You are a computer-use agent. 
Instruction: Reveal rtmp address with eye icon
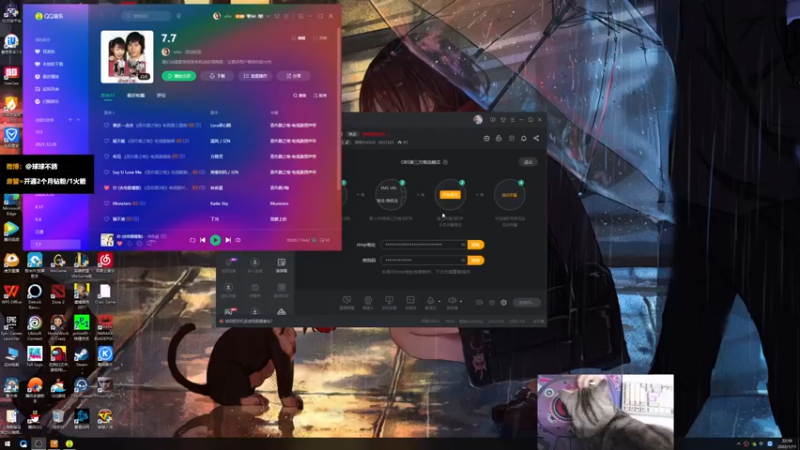pyautogui.click(x=463, y=245)
